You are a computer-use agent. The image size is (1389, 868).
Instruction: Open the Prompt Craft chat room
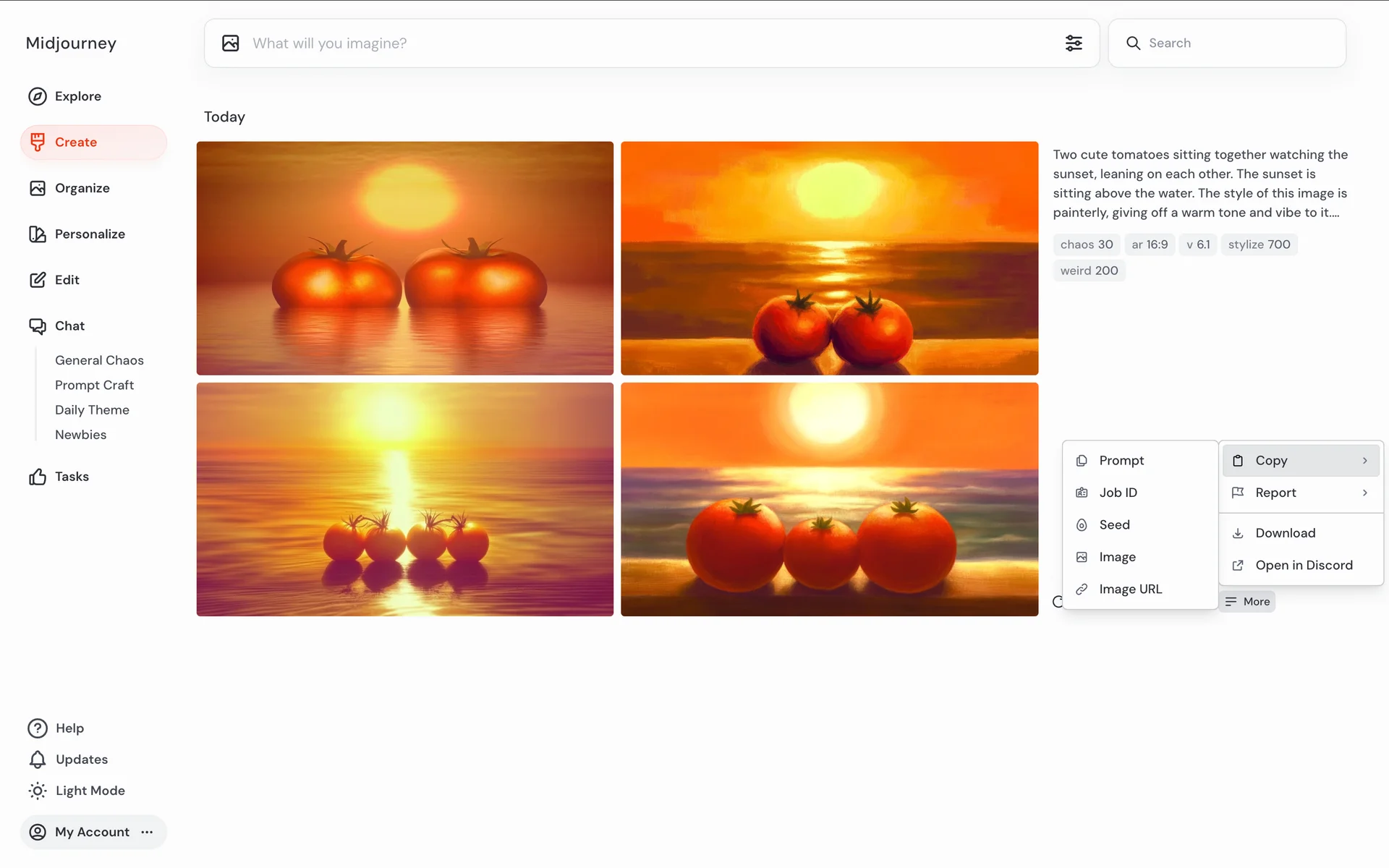pos(94,386)
